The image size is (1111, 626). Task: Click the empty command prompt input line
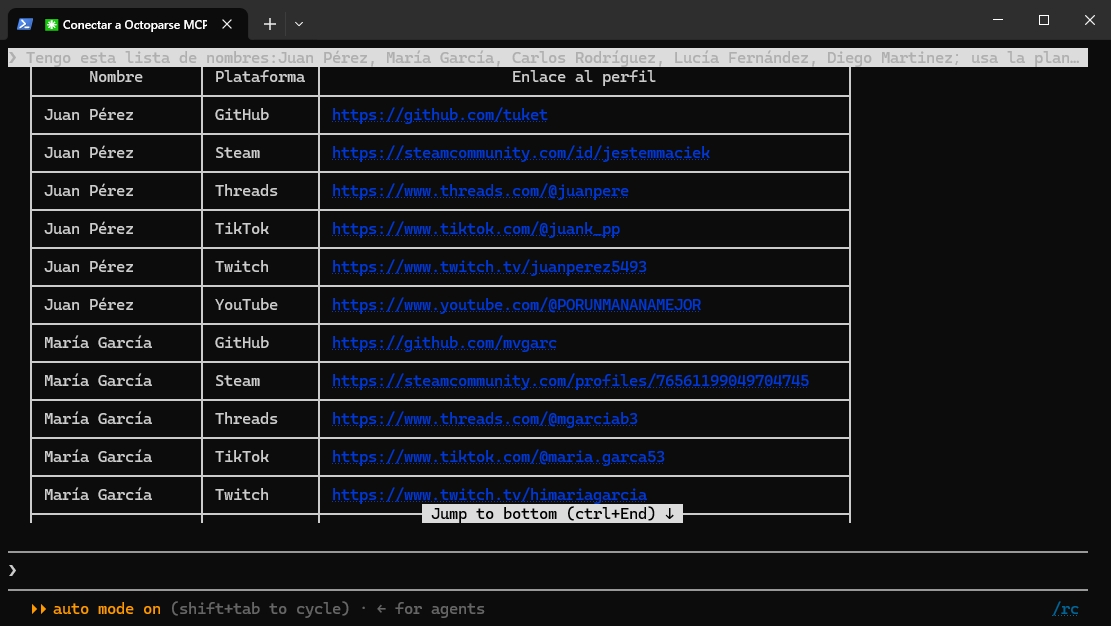click(548, 571)
